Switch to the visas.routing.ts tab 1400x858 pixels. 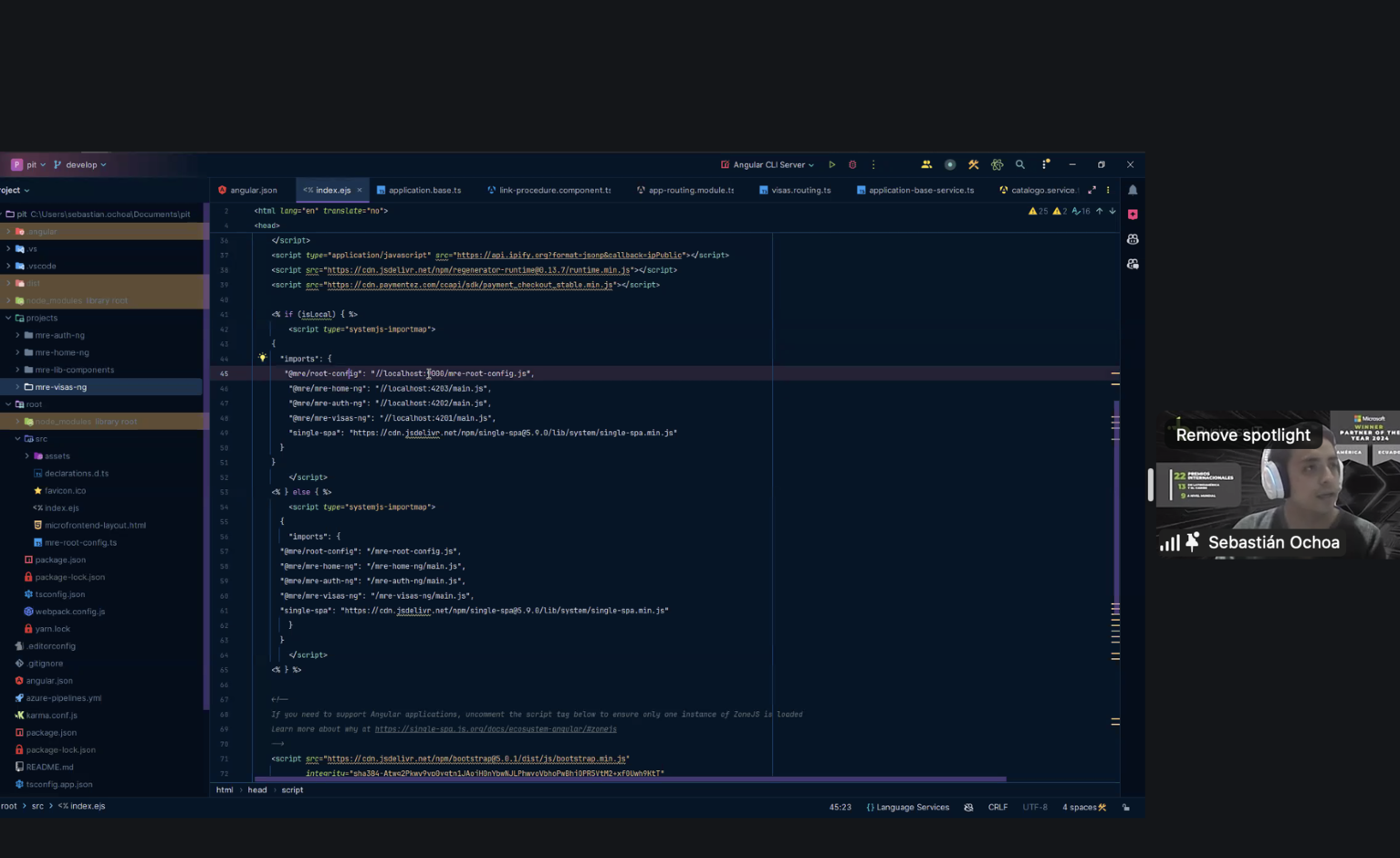[795, 190]
